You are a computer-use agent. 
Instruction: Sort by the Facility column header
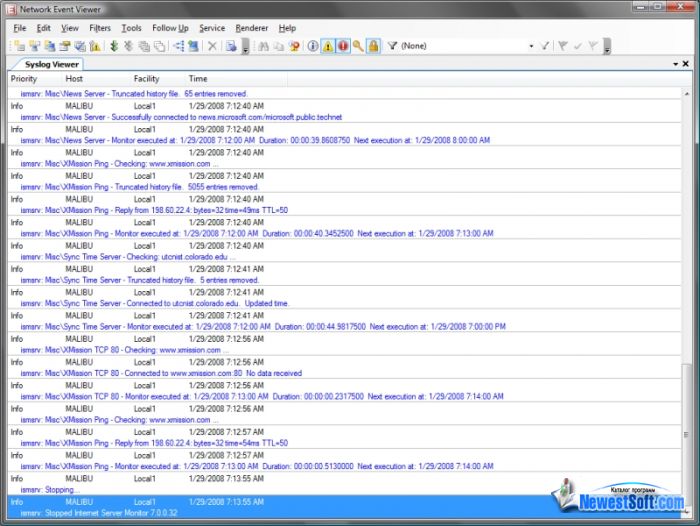point(146,78)
